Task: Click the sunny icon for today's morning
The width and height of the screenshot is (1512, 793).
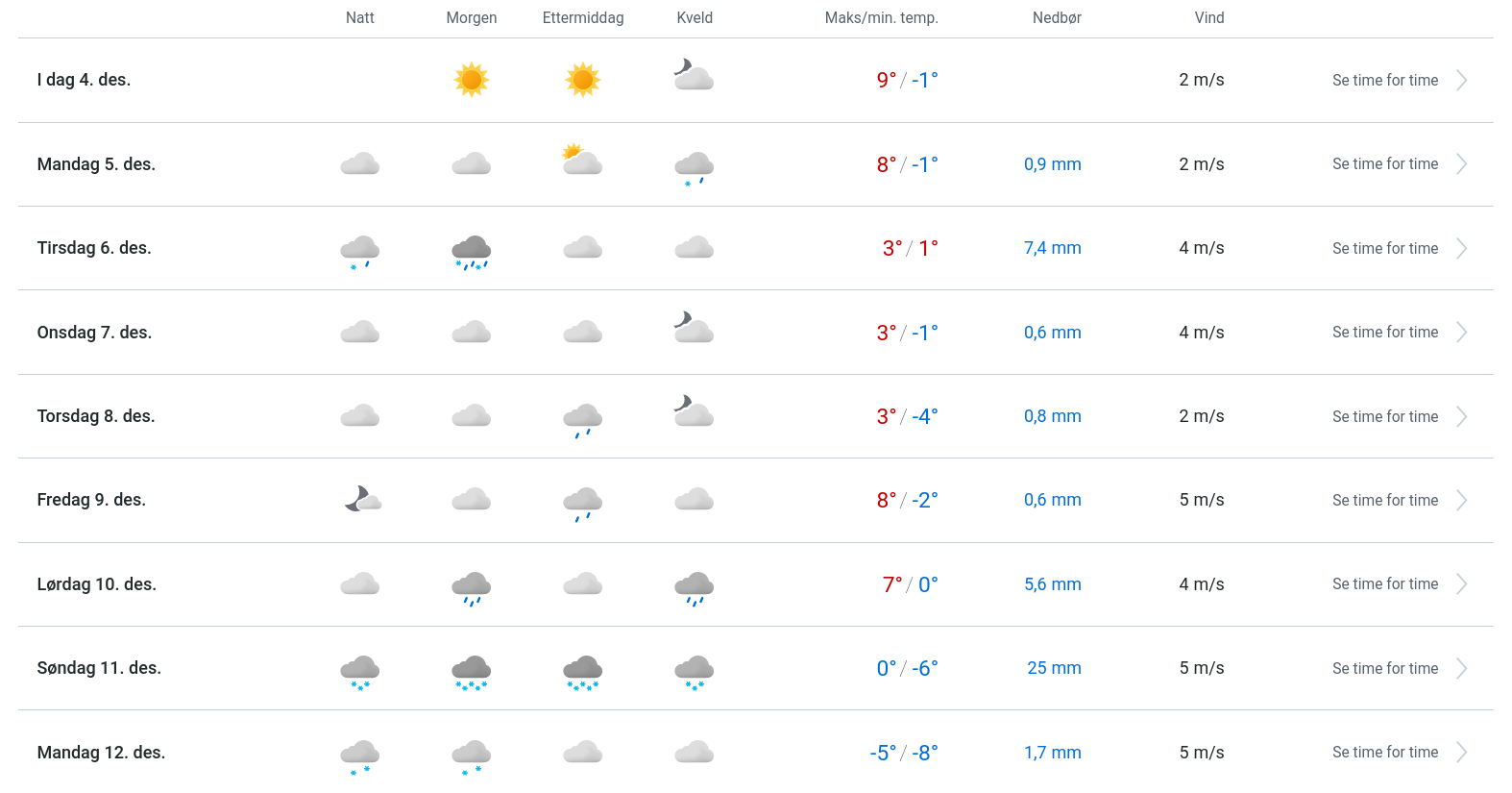Action: tap(471, 80)
